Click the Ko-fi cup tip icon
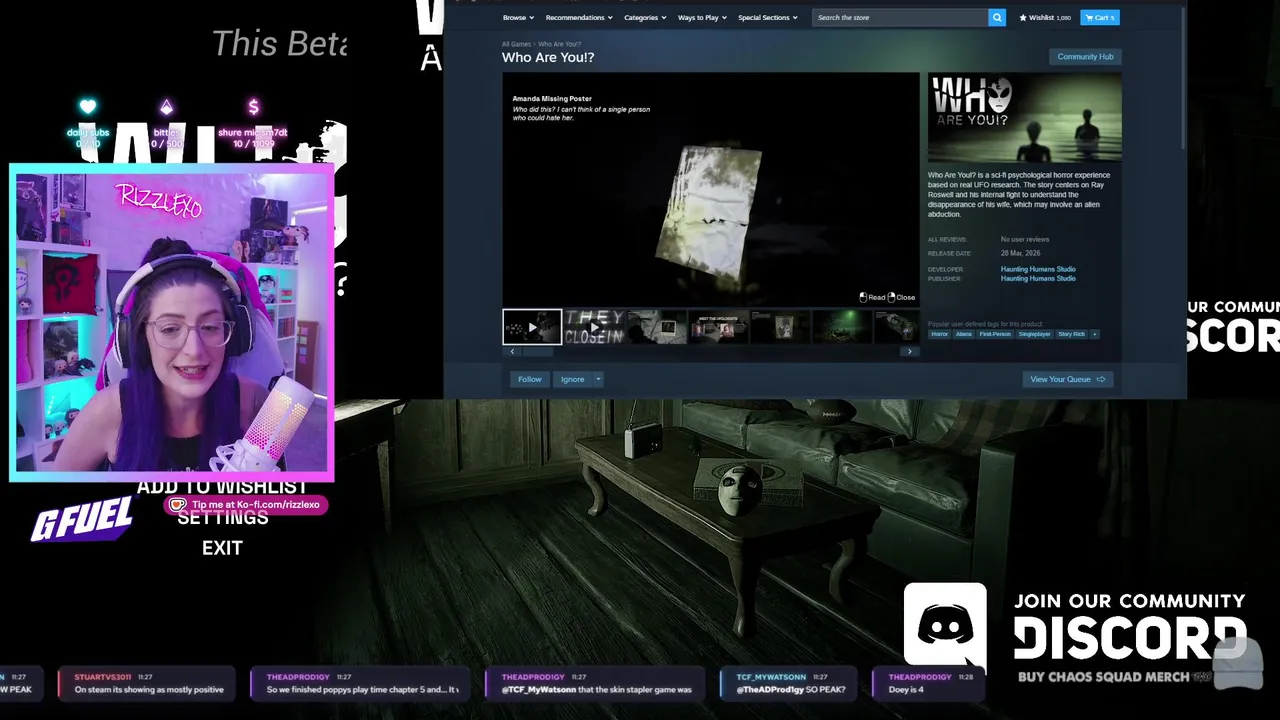 coord(178,505)
